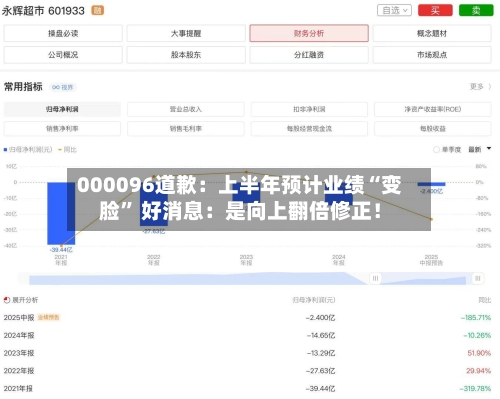Screen dimensions: 500x399
Task: Click the 2025 bar labeled -2.400亿
Action: point(431,184)
